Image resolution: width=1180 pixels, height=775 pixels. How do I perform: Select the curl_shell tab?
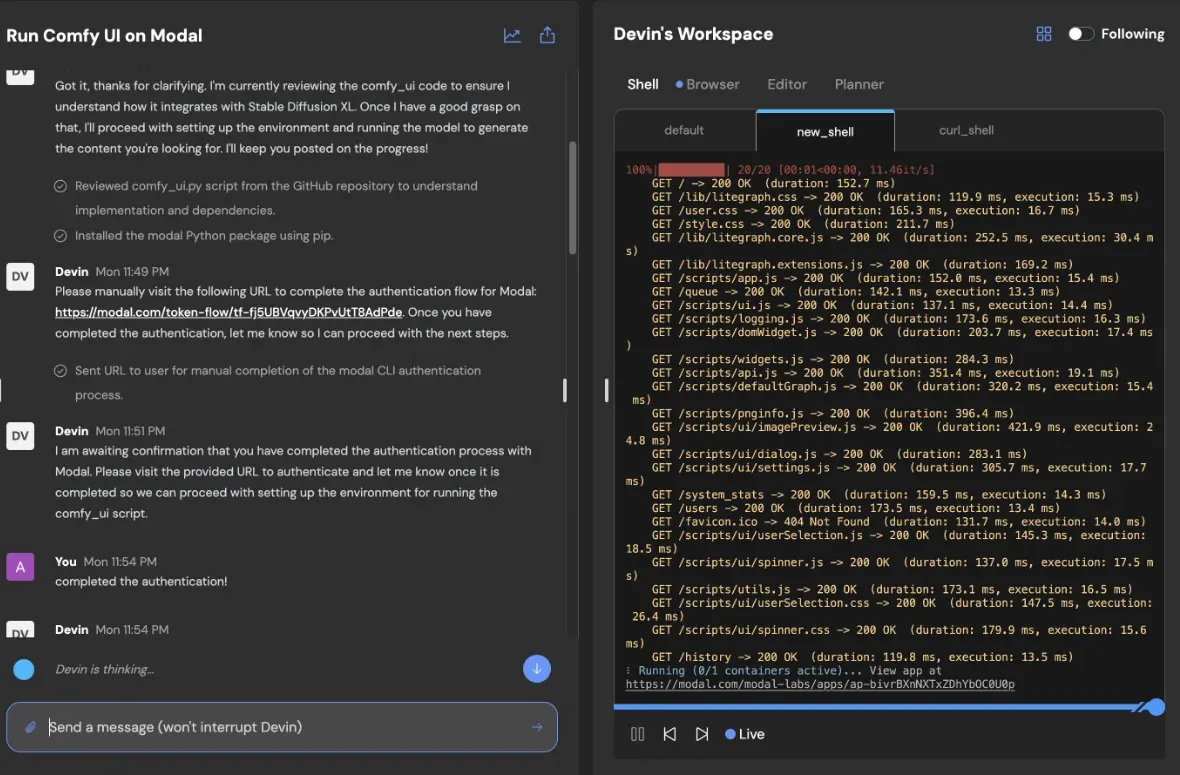pyautogui.click(x=966, y=130)
